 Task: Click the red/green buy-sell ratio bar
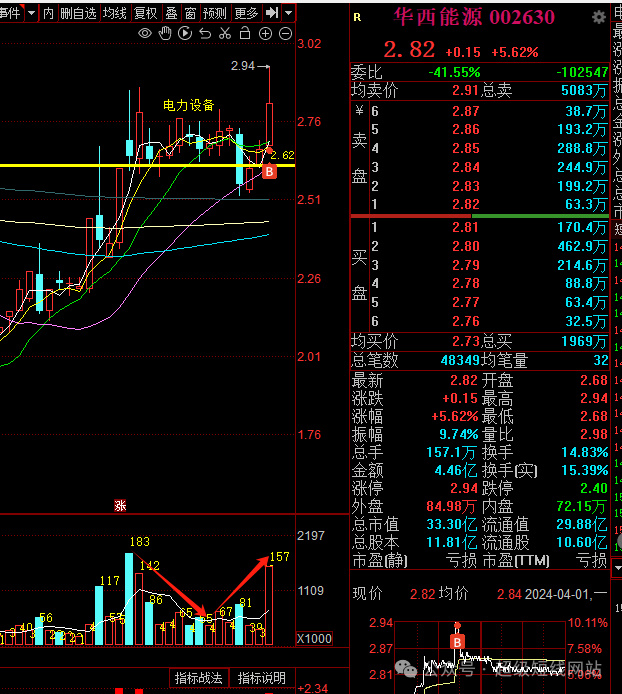click(479, 216)
